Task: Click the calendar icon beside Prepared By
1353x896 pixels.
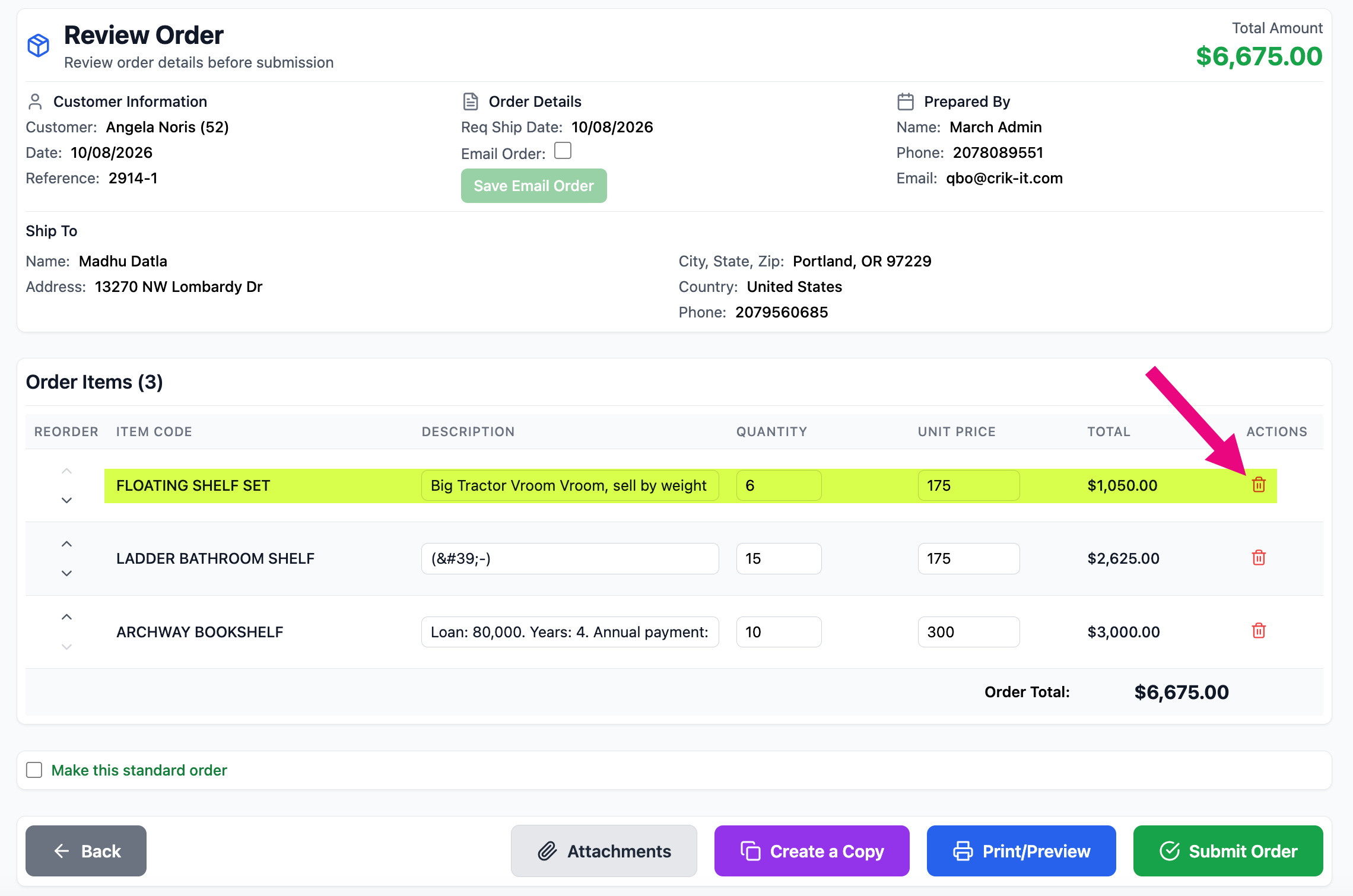Action: pos(906,101)
